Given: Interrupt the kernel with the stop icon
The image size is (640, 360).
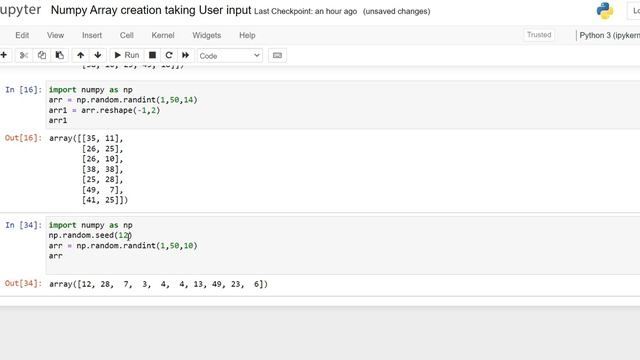Looking at the screenshot, I should click(152, 55).
